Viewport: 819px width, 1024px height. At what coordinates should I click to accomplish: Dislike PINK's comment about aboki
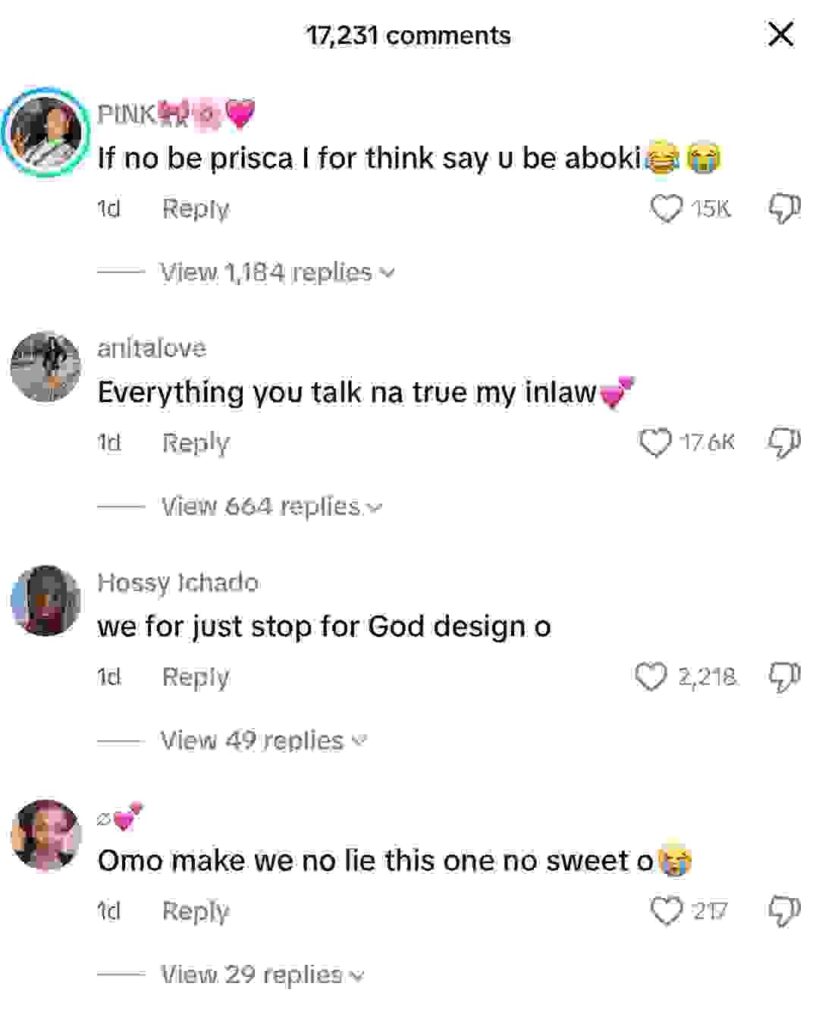pos(781,208)
